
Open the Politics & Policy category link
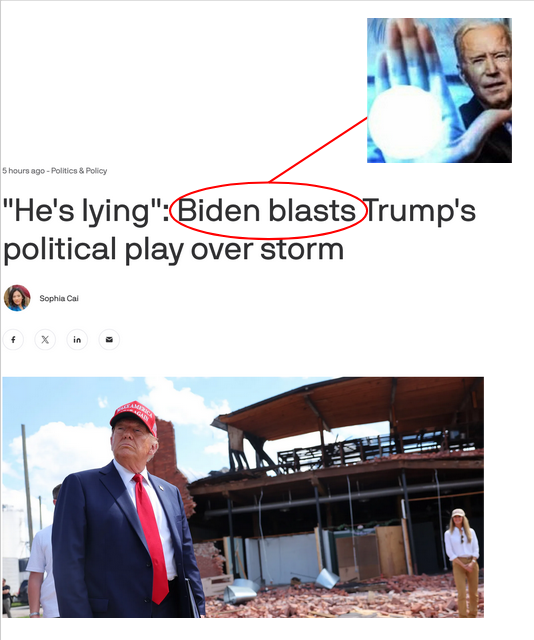(79, 171)
